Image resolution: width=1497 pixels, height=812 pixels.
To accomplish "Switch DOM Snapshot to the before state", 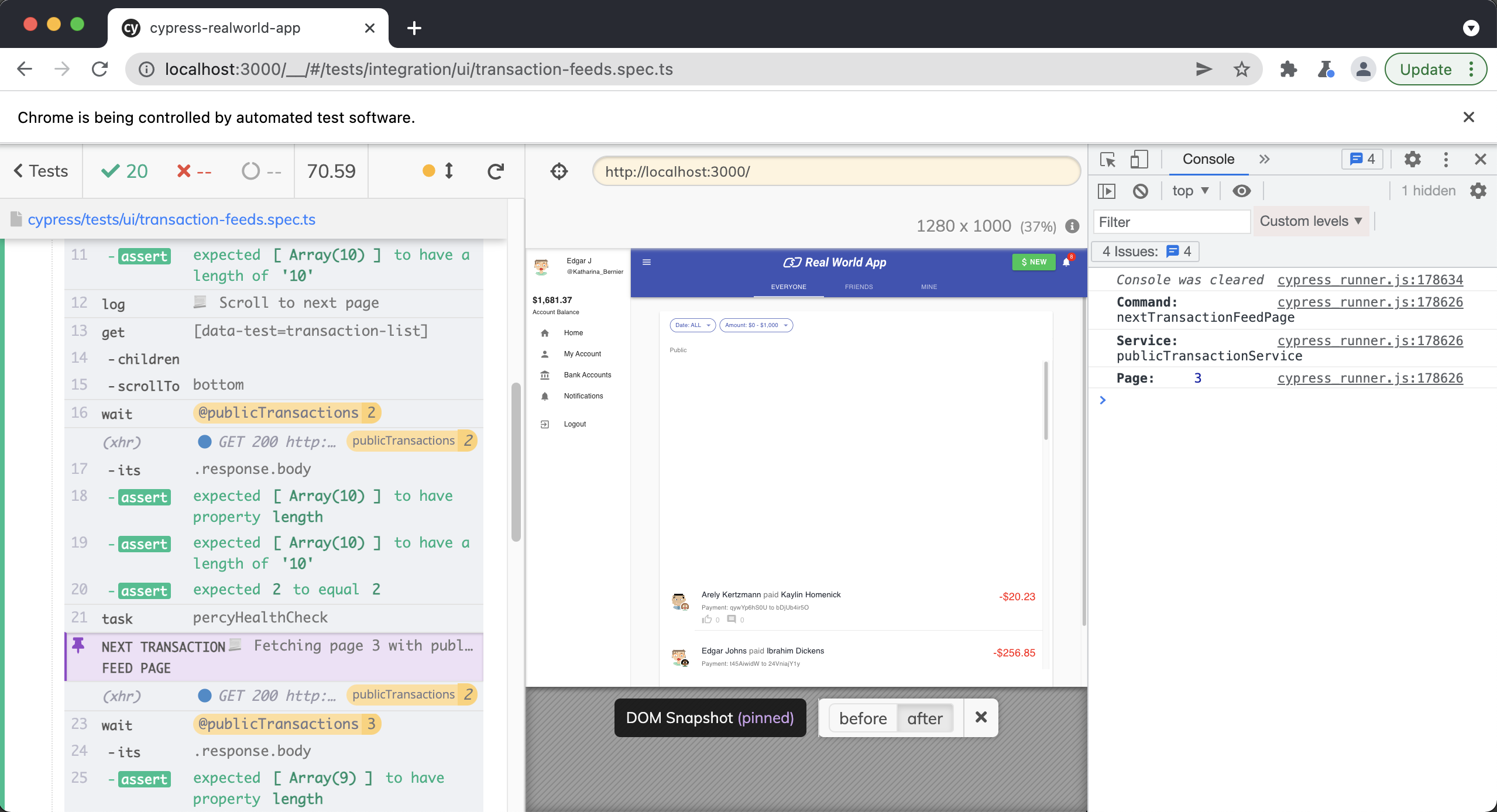I will (x=863, y=718).
